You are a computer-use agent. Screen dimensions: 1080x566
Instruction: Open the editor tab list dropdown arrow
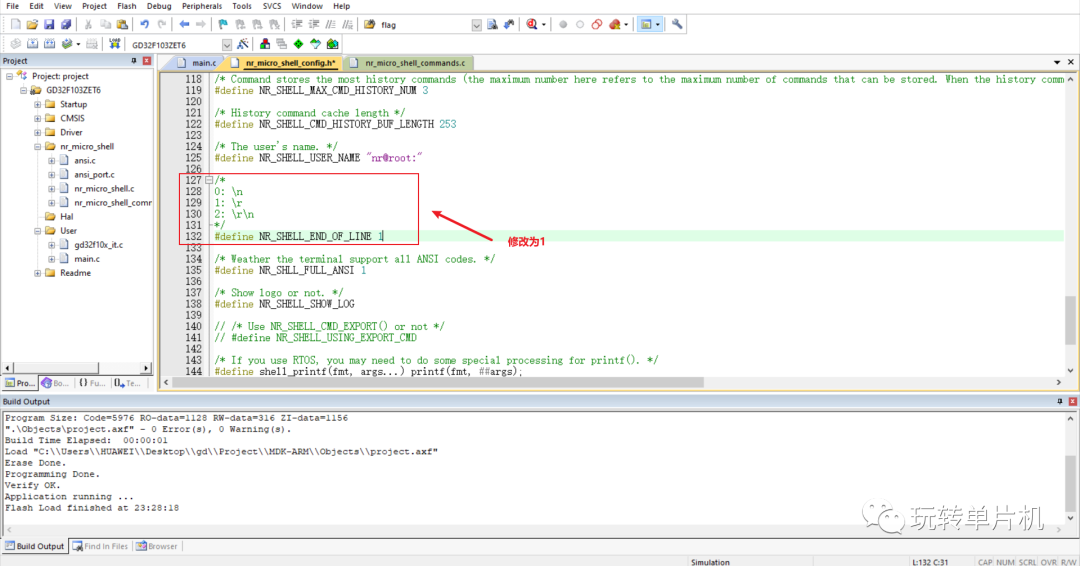(x=1057, y=62)
